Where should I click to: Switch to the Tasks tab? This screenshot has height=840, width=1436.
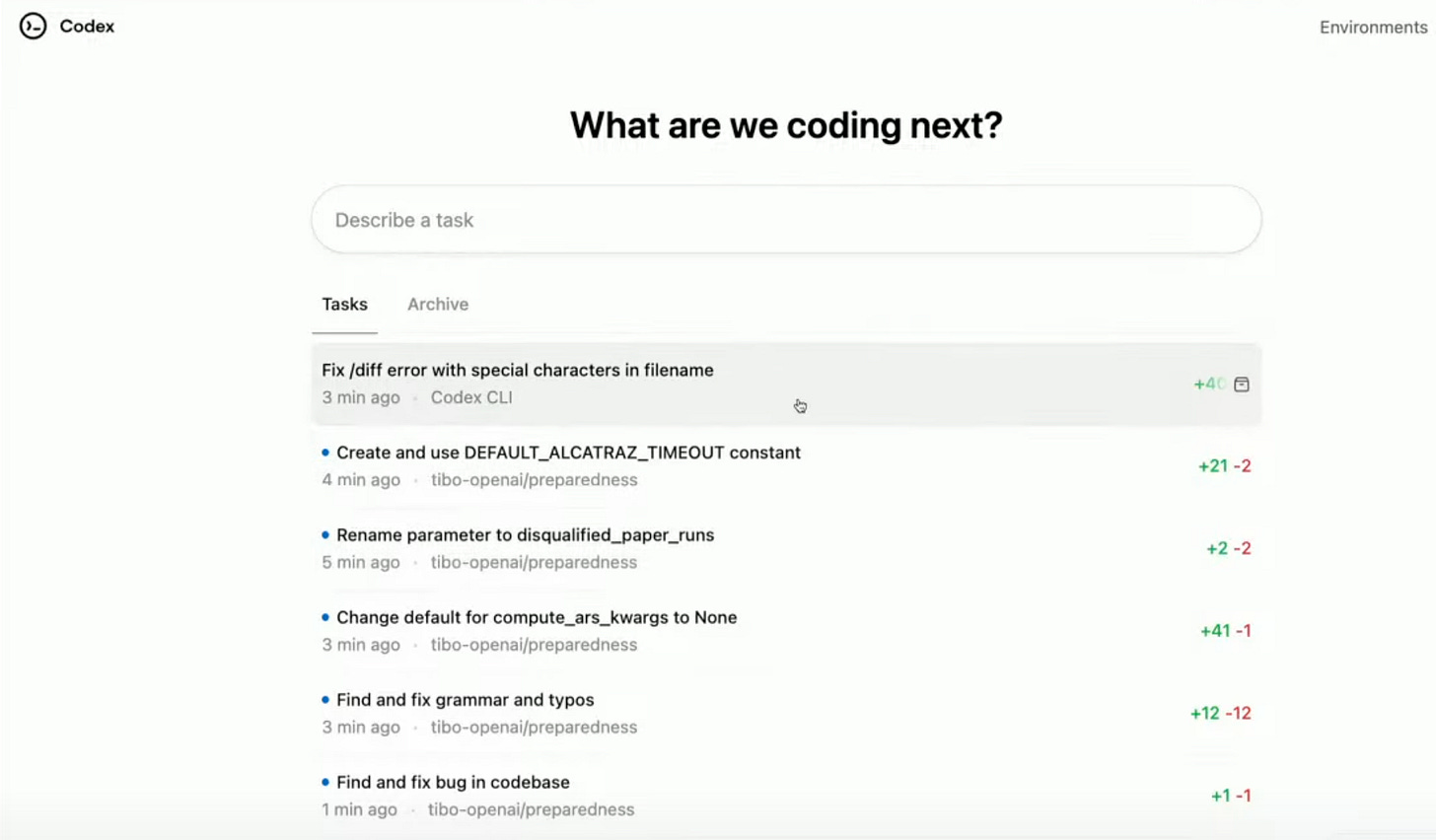tap(344, 305)
